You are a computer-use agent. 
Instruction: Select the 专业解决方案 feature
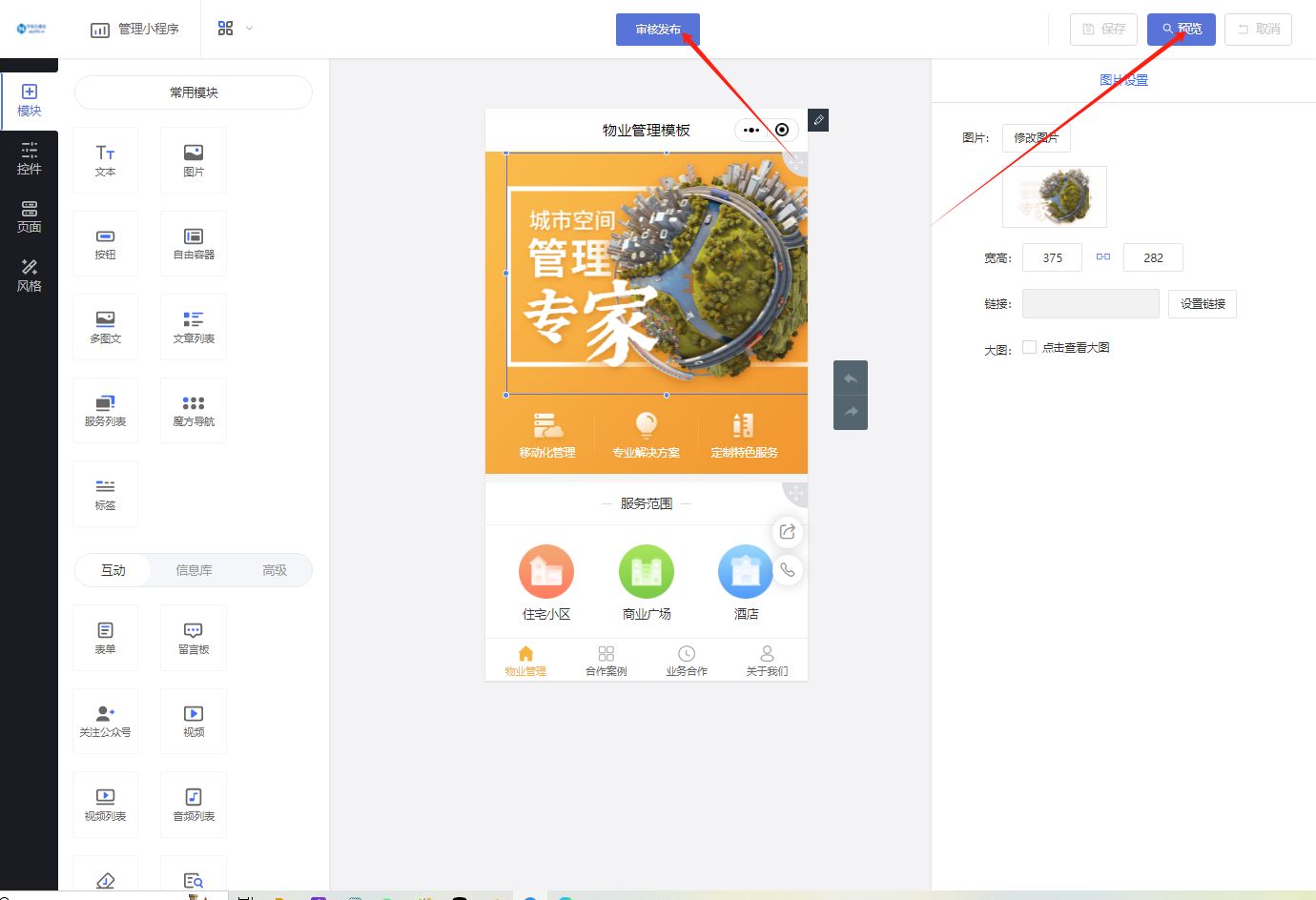[647, 435]
